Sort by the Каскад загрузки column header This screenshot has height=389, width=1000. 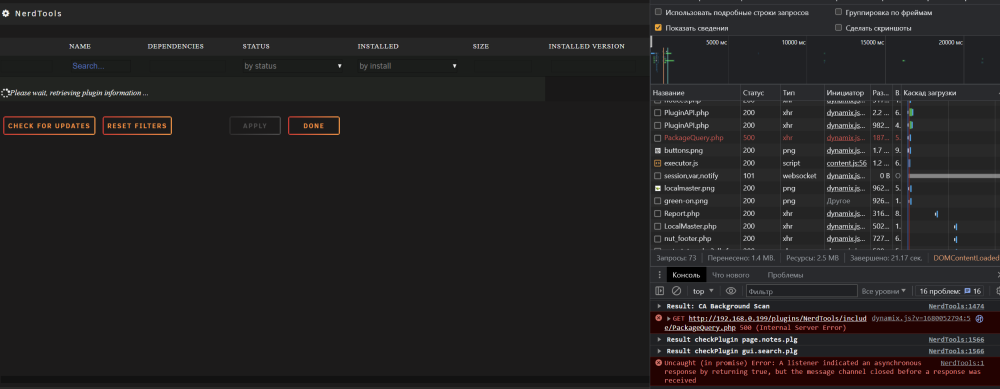pyautogui.click(x=950, y=93)
